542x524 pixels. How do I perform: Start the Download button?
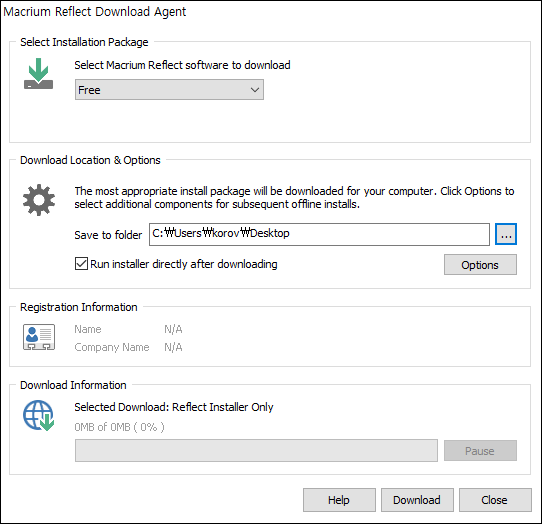tap(417, 500)
